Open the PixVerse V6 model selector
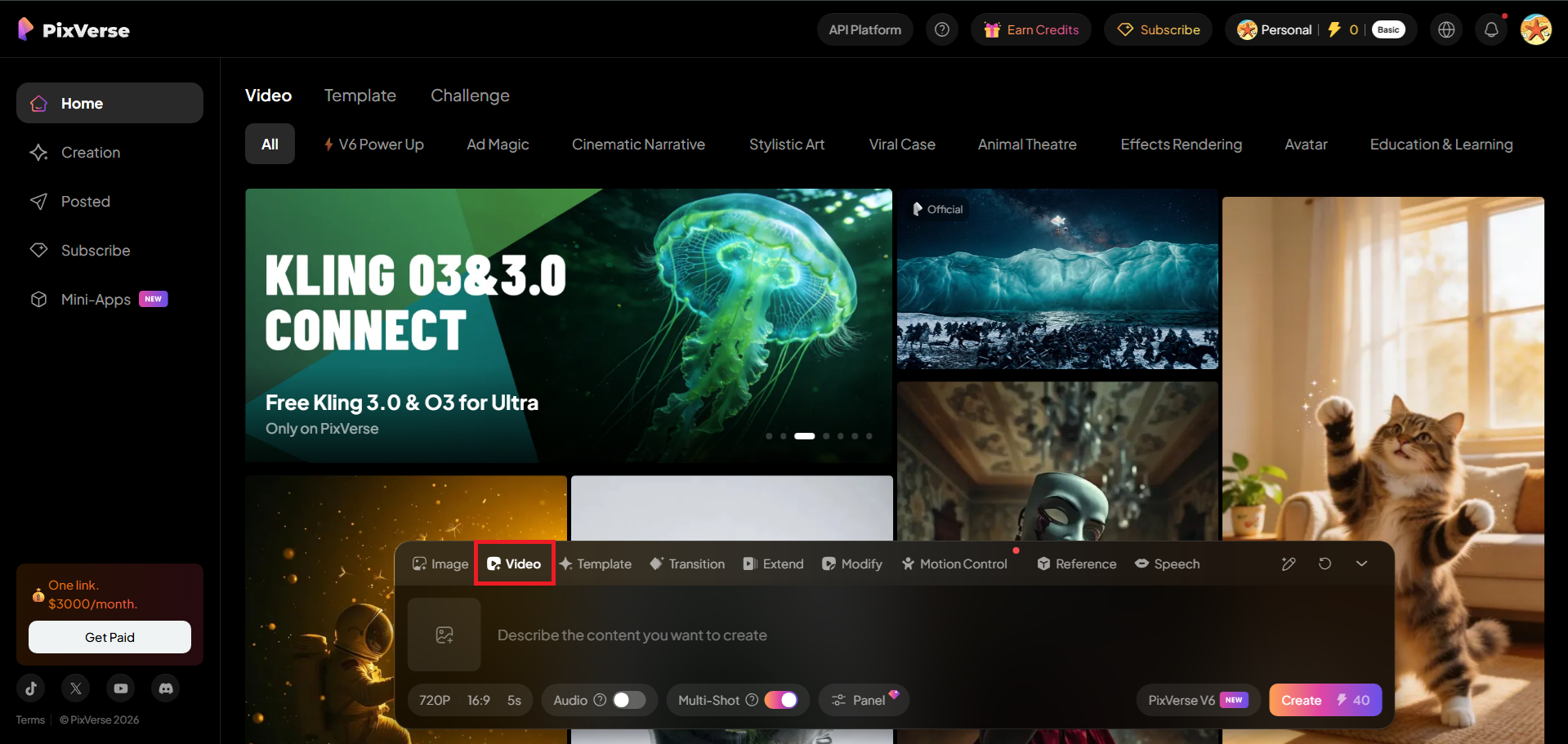The image size is (1568, 744). (1198, 700)
